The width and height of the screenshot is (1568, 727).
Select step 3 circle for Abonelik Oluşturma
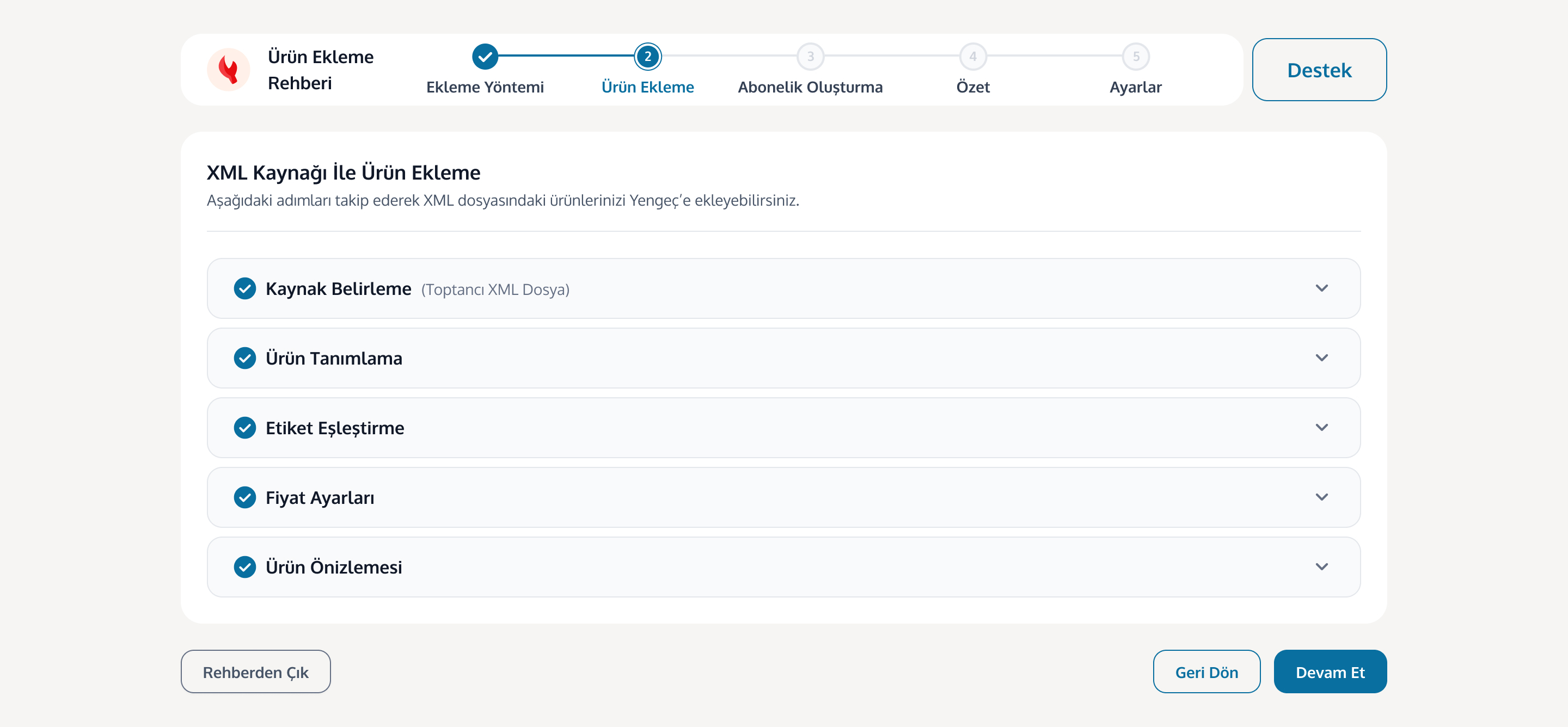coord(810,57)
